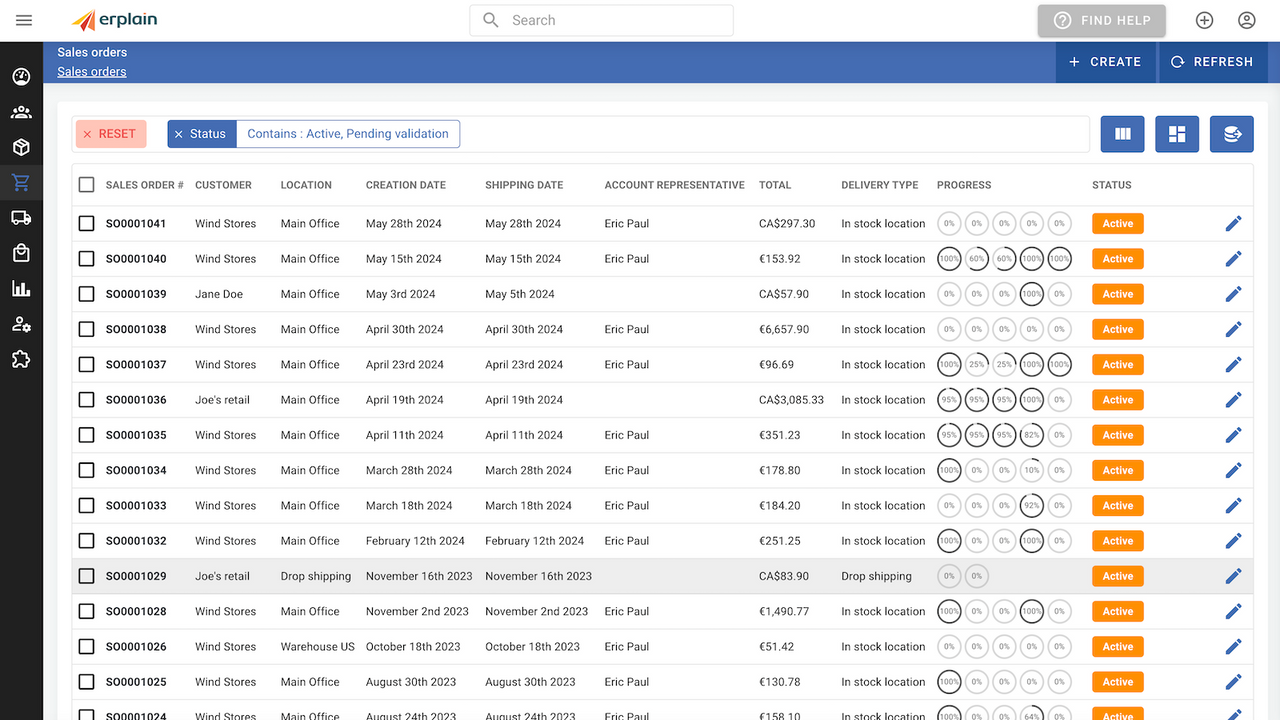Viewport: 1280px width, 720px height.
Task: Click the erplain logo
Action: (115, 20)
